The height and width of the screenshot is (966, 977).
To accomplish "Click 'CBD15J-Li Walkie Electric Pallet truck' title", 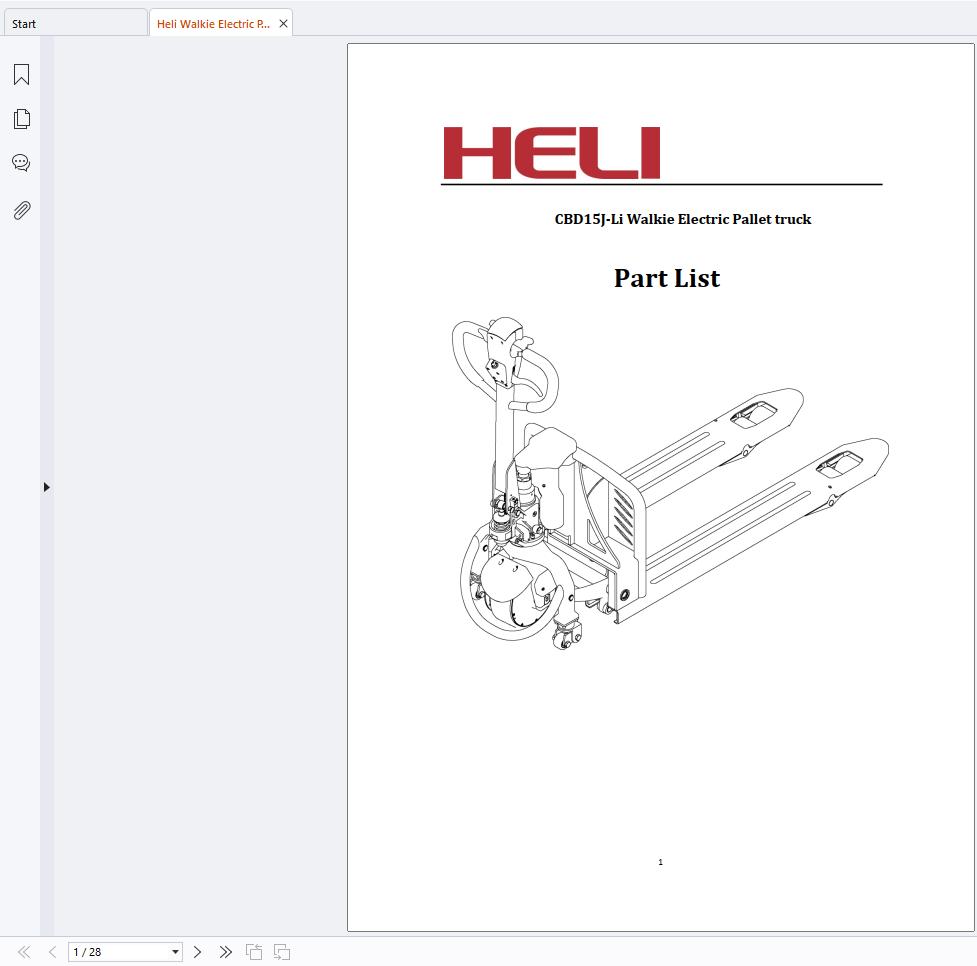I will (683, 219).
